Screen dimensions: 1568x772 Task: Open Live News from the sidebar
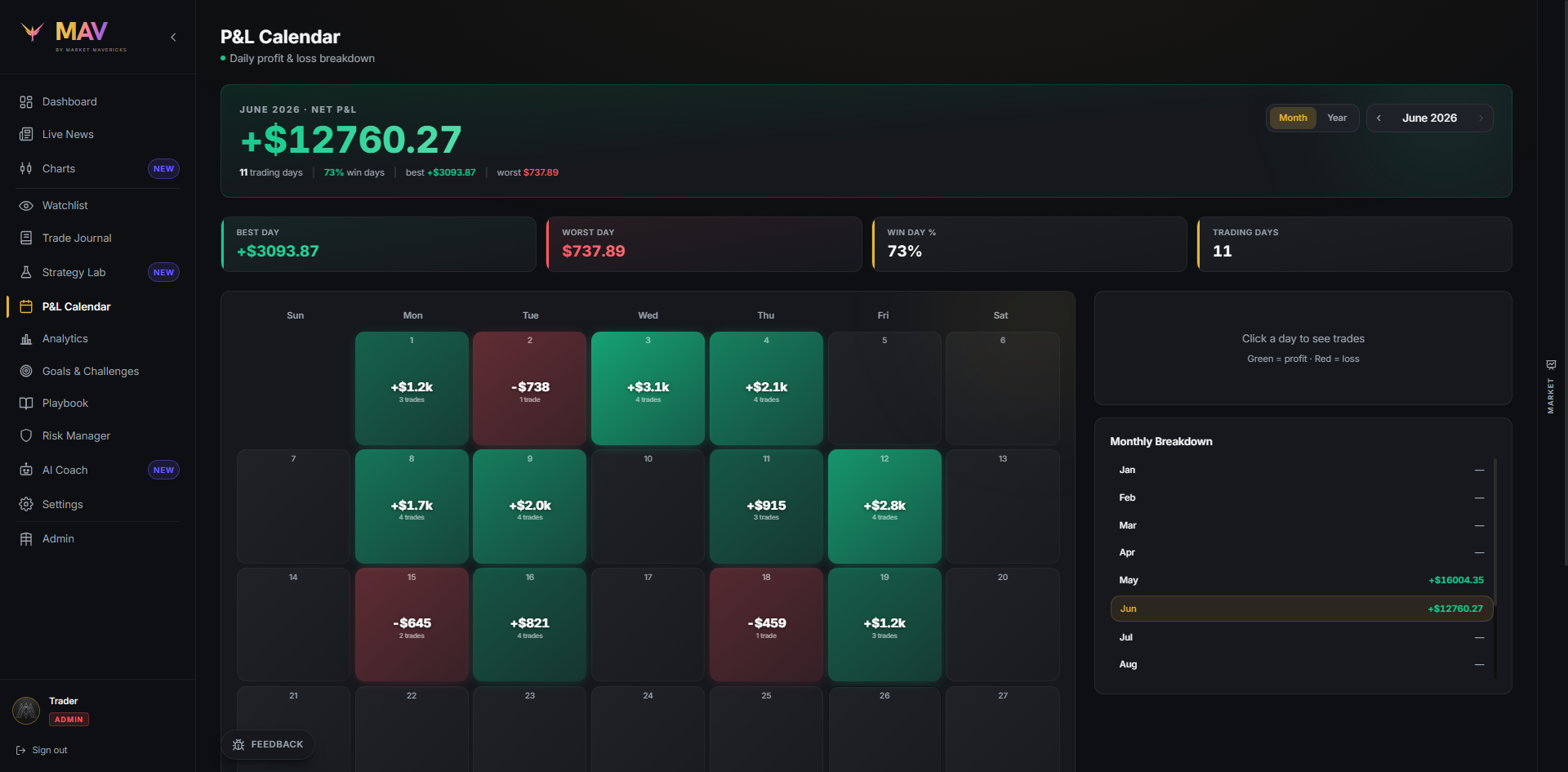[97, 134]
